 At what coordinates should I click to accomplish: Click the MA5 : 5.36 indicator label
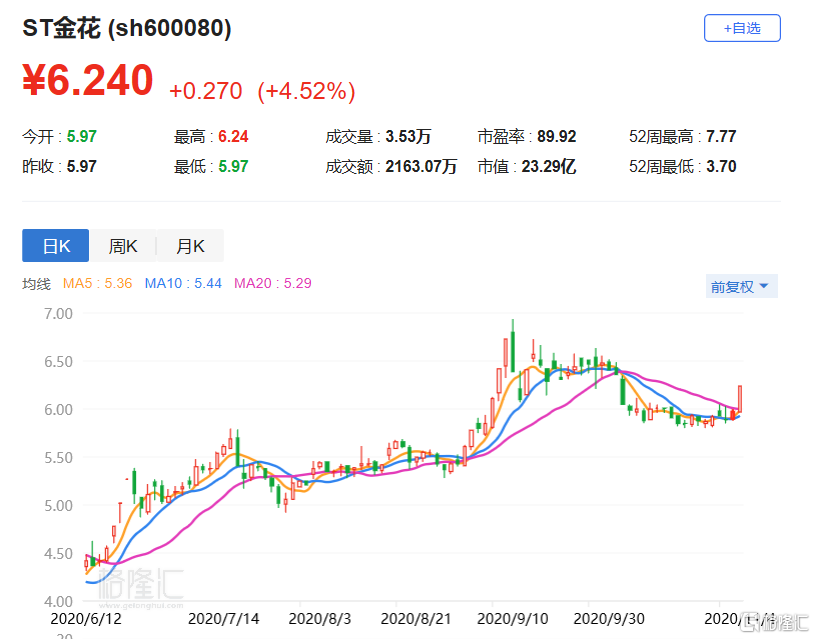pyautogui.click(x=97, y=283)
